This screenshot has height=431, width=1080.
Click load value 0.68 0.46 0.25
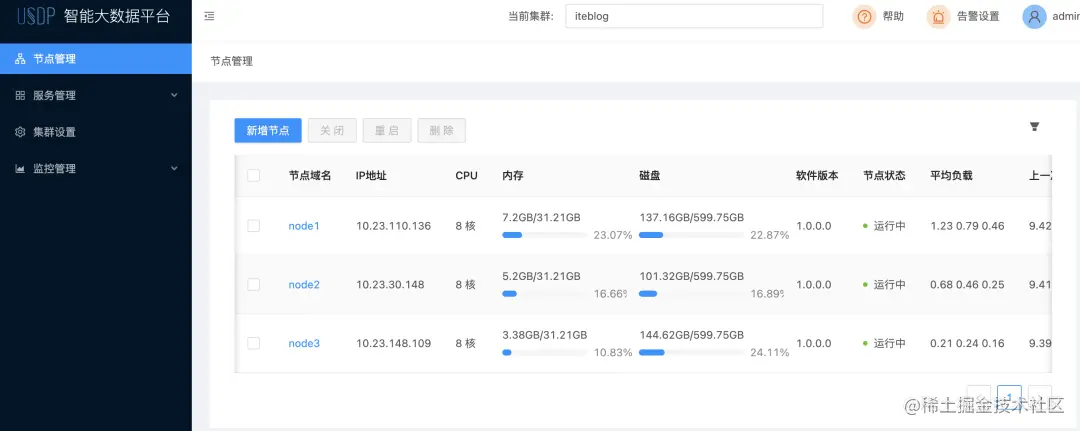pyautogui.click(x=967, y=284)
